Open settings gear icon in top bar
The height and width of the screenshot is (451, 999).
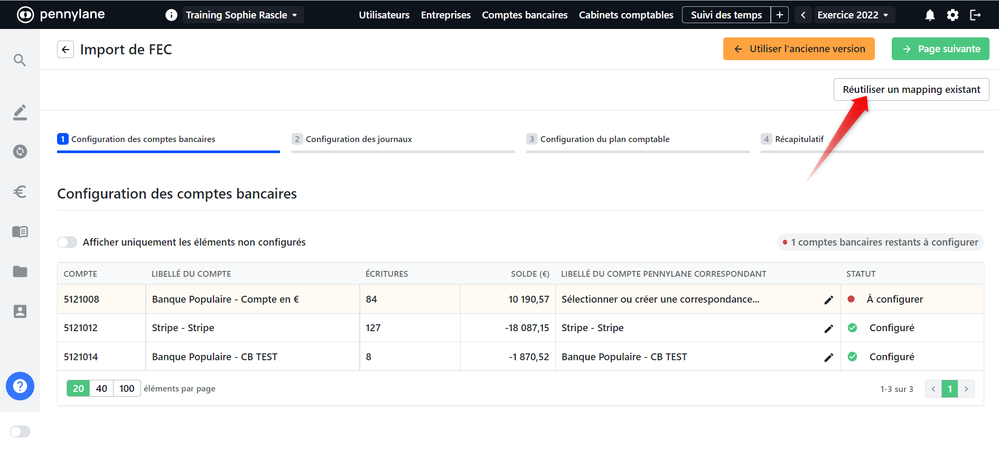(952, 15)
